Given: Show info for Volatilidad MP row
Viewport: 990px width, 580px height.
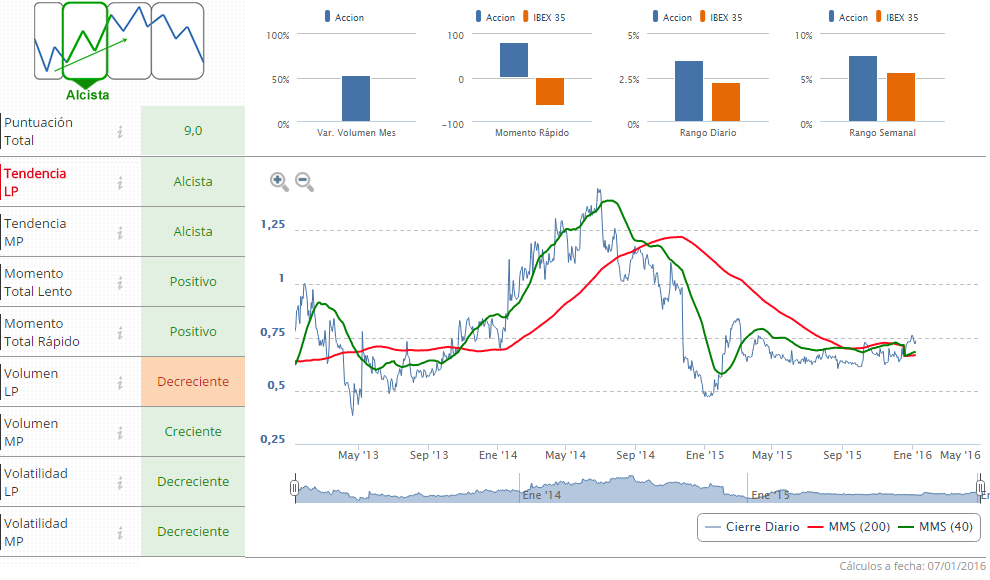Looking at the screenshot, I should (x=120, y=532).
